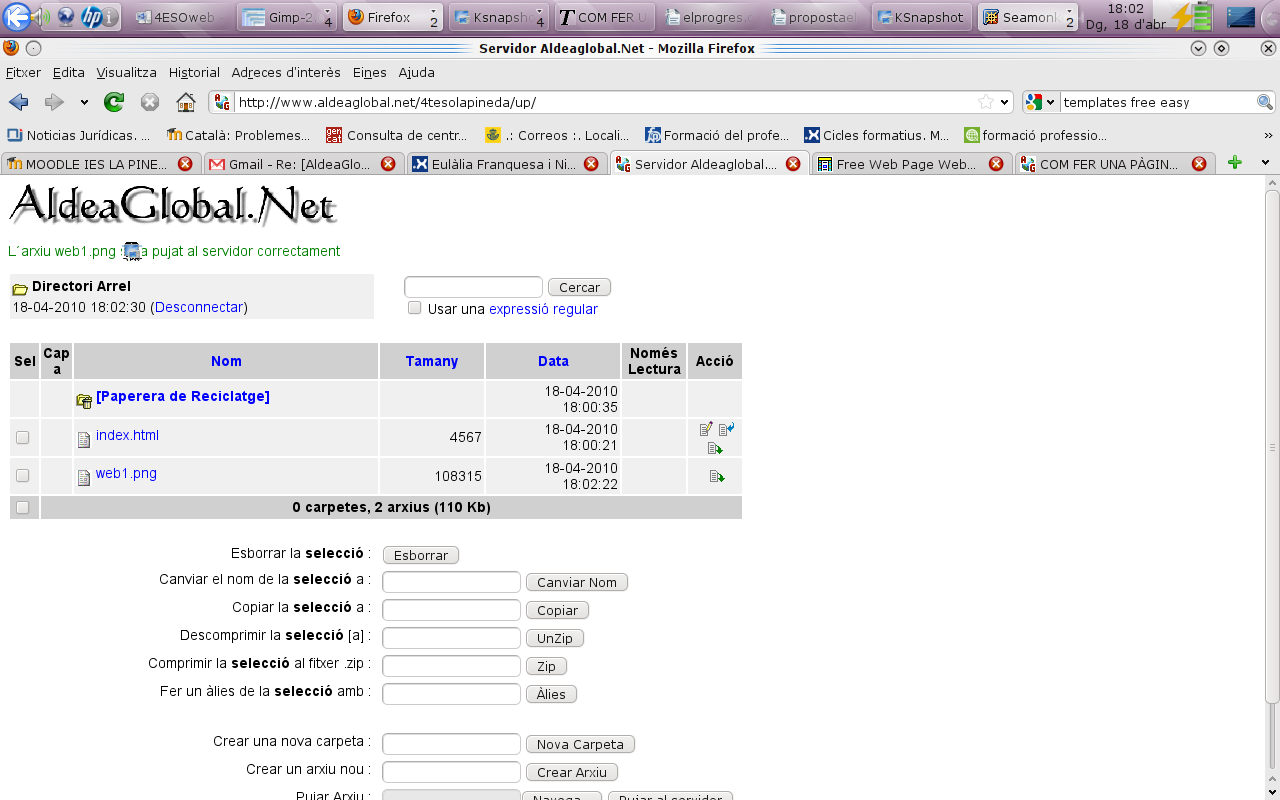Open the Ajuda menu
Viewport: 1280px width, 800px height.
[x=417, y=72]
